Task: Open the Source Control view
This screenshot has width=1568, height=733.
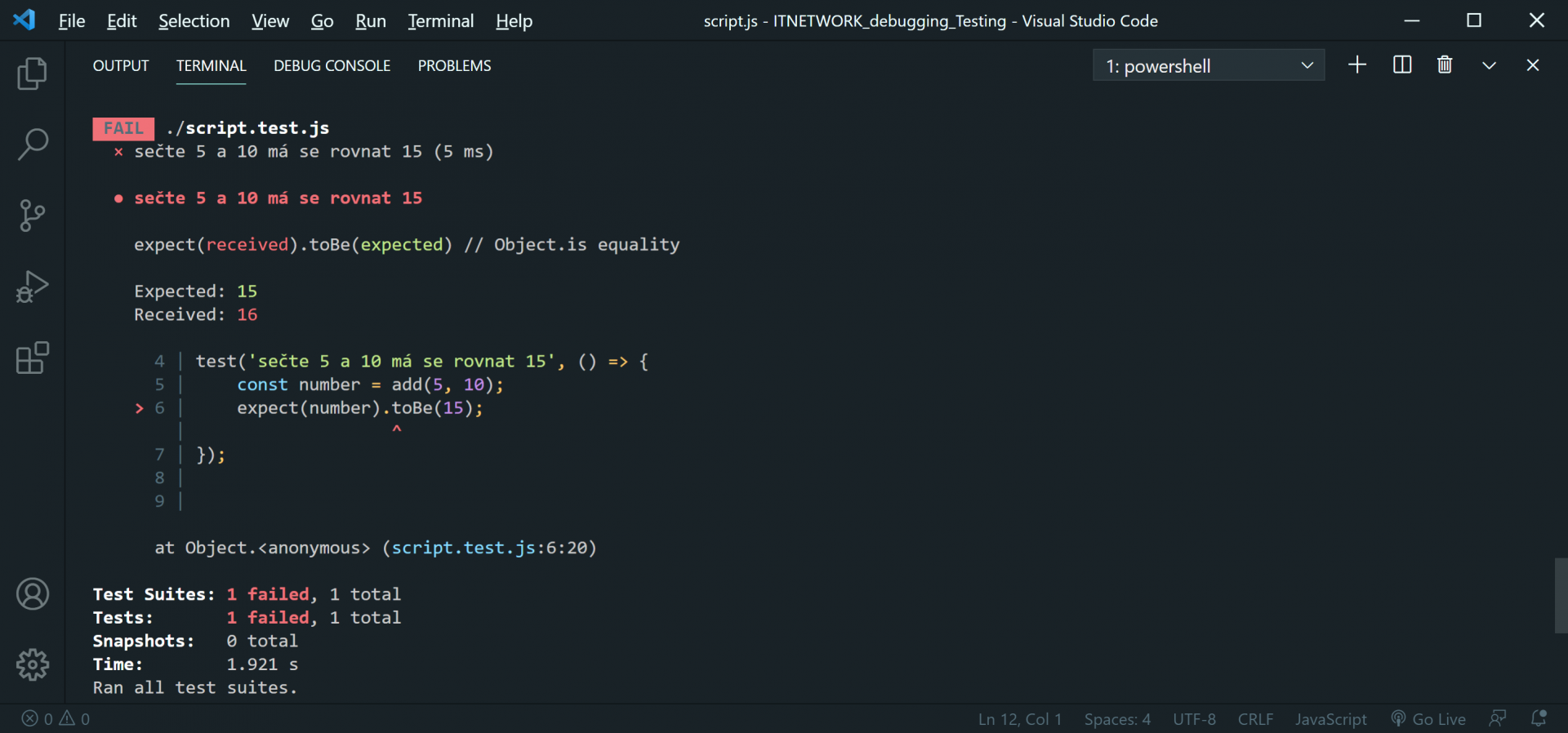Action: tap(33, 215)
